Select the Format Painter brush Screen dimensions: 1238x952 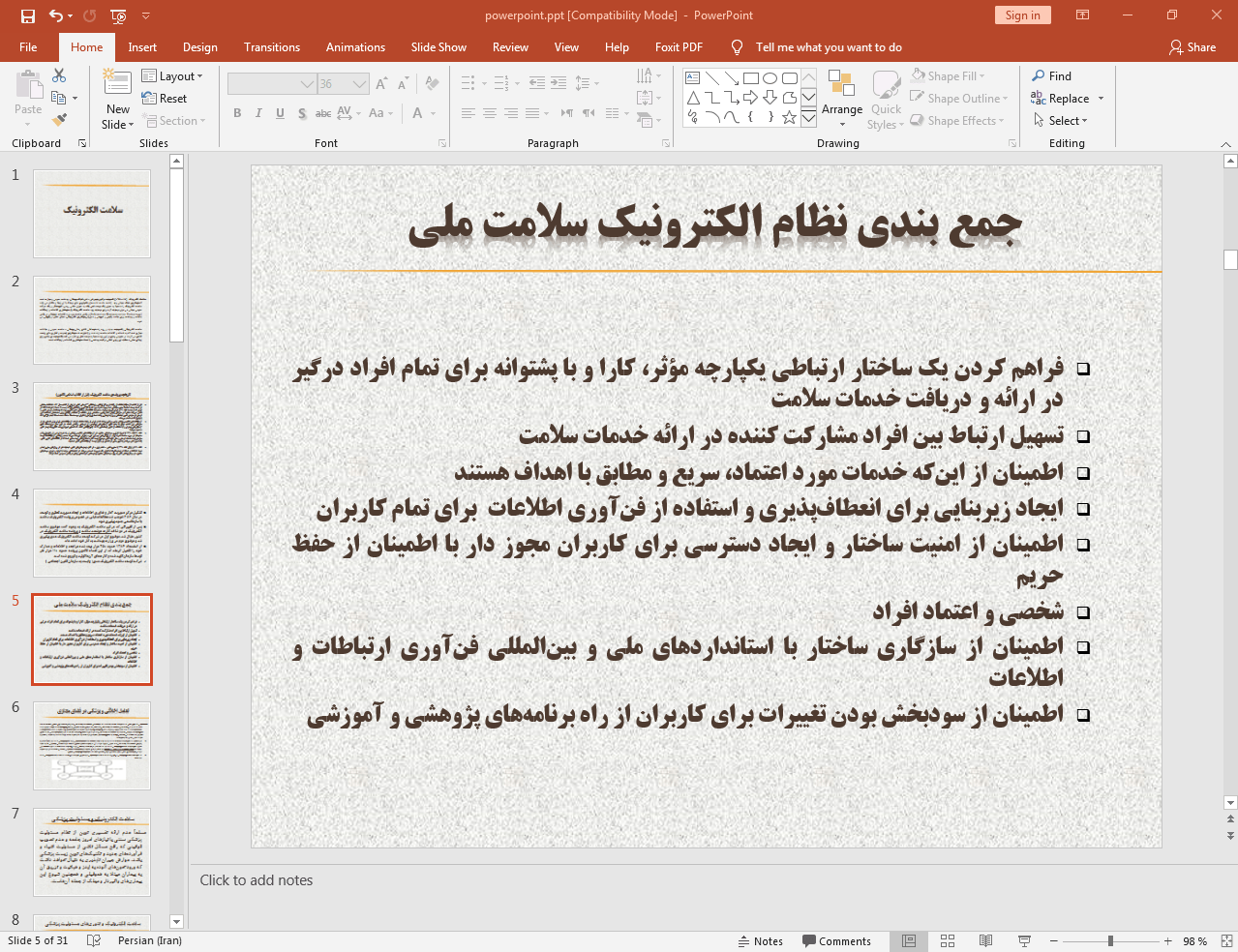point(59,120)
